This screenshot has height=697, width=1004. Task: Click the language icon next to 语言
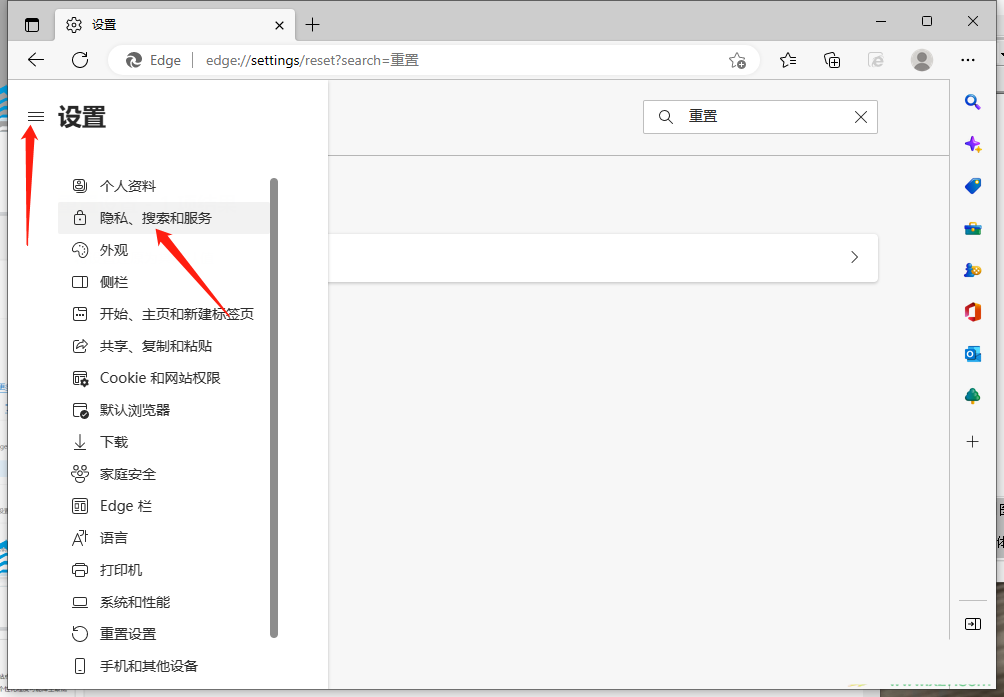(79, 538)
